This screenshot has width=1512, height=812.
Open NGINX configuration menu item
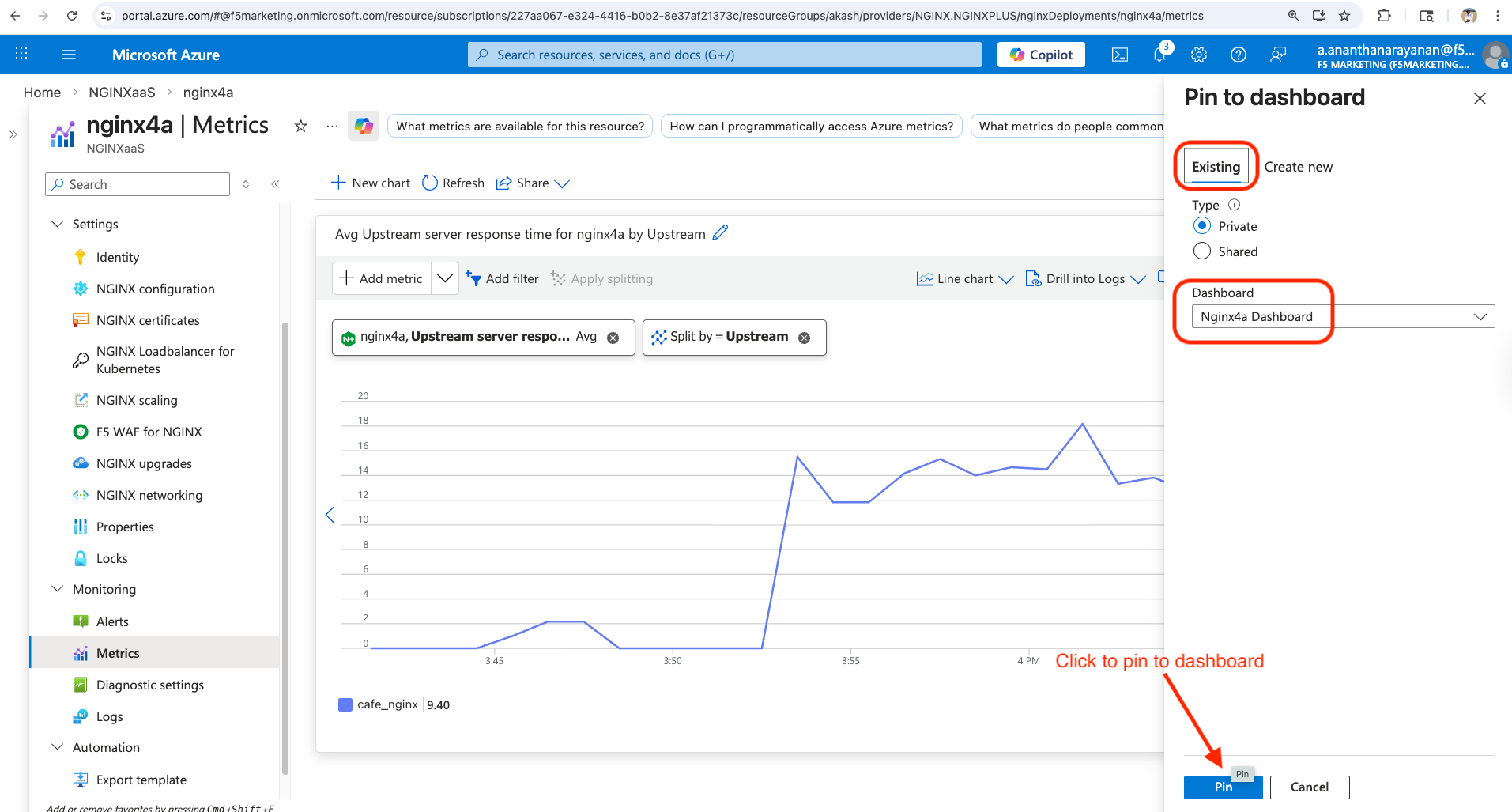click(x=155, y=289)
